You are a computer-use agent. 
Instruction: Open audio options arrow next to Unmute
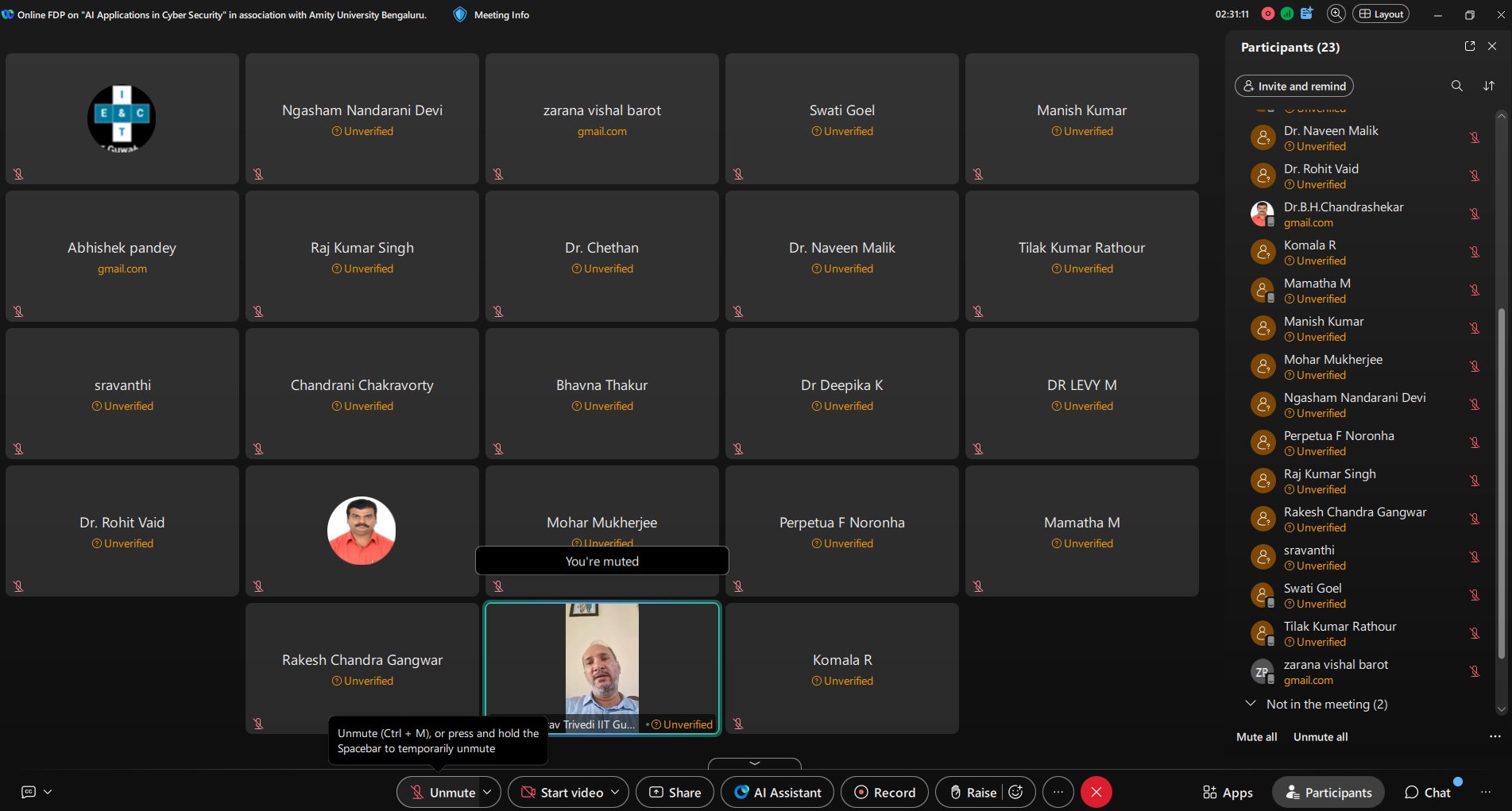pyautogui.click(x=487, y=792)
